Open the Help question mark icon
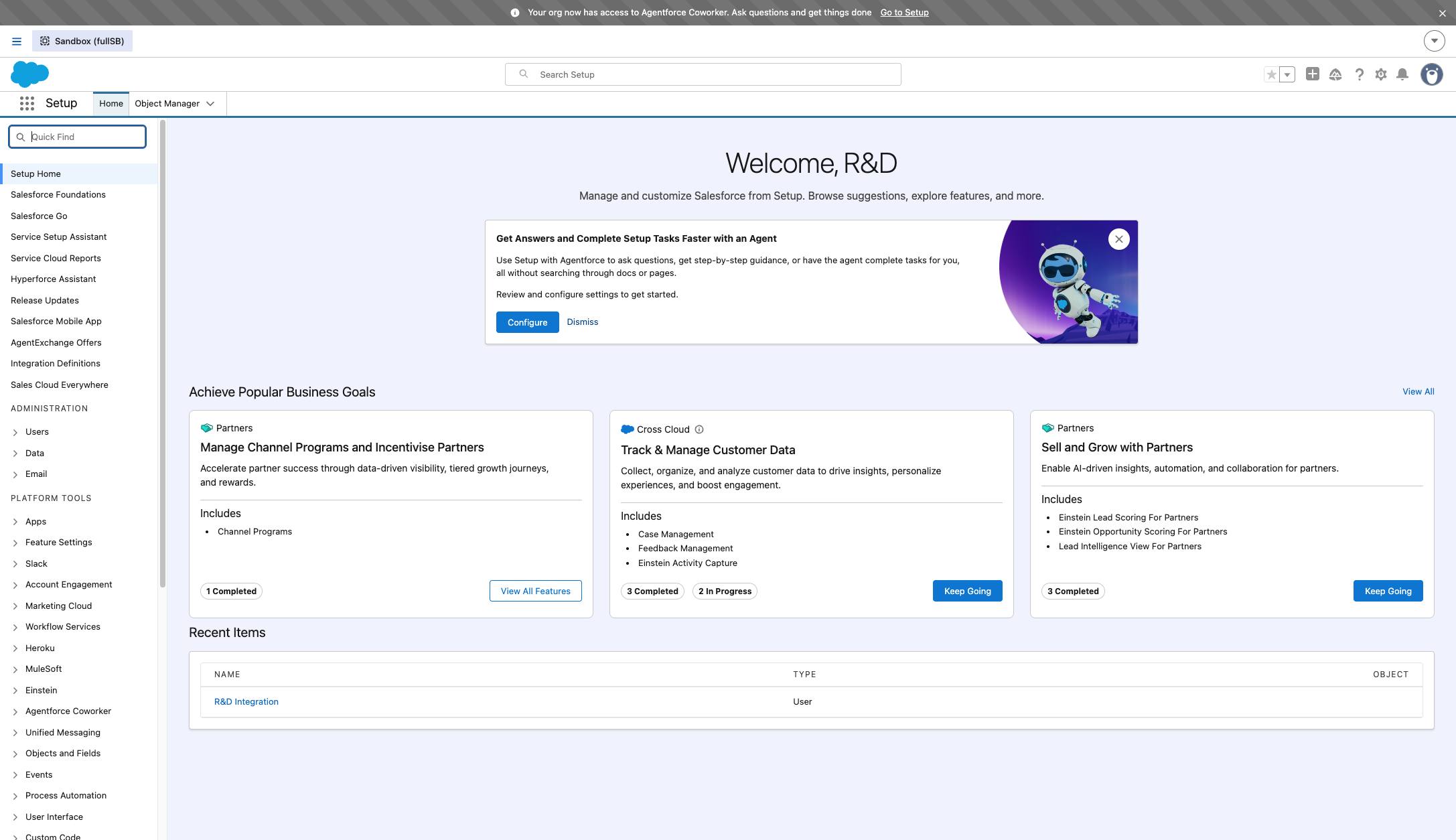 pyautogui.click(x=1359, y=74)
